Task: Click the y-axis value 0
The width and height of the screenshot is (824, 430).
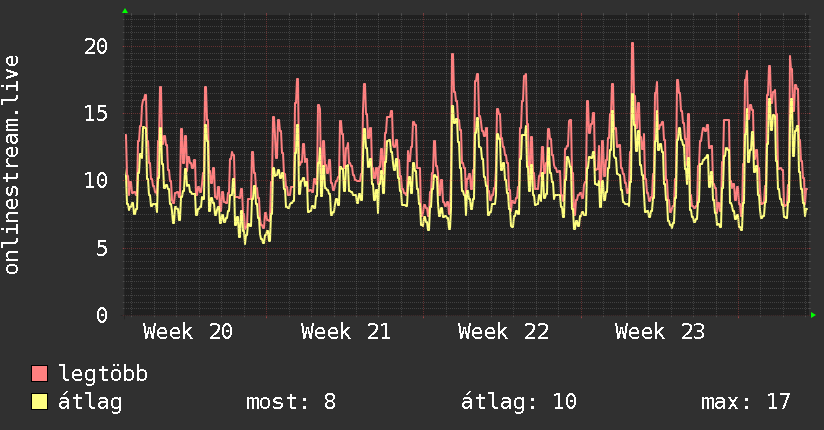Action: pos(102,315)
